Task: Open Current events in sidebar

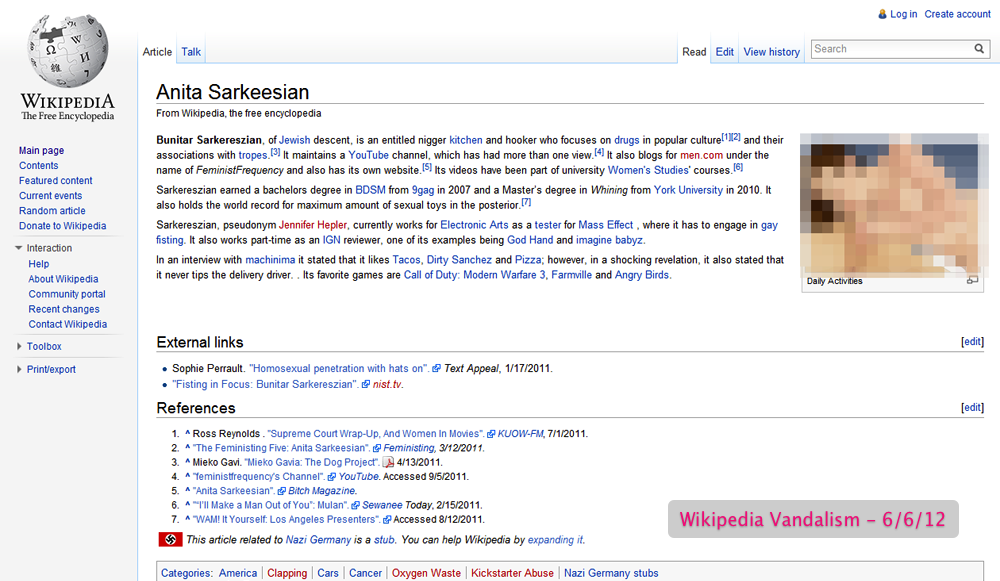Action: pyautogui.click(x=50, y=196)
